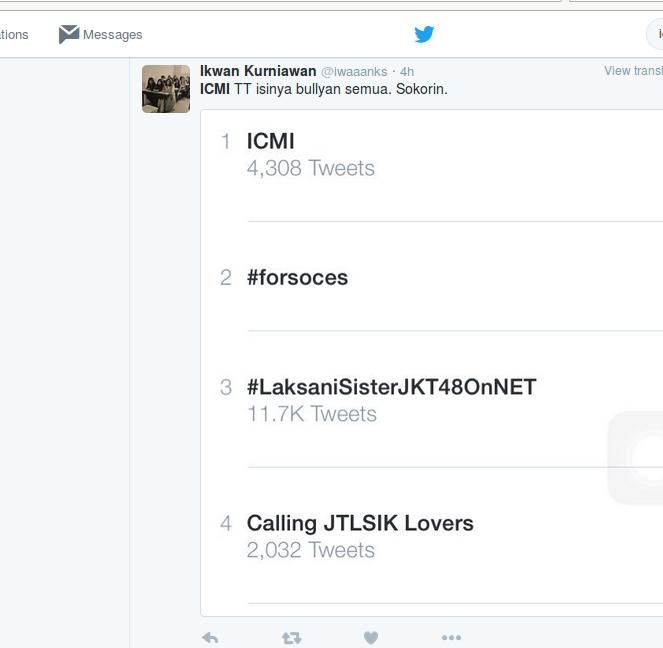
Task: Open the partially visible Notifications tab
Action: [x=14, y=35]
